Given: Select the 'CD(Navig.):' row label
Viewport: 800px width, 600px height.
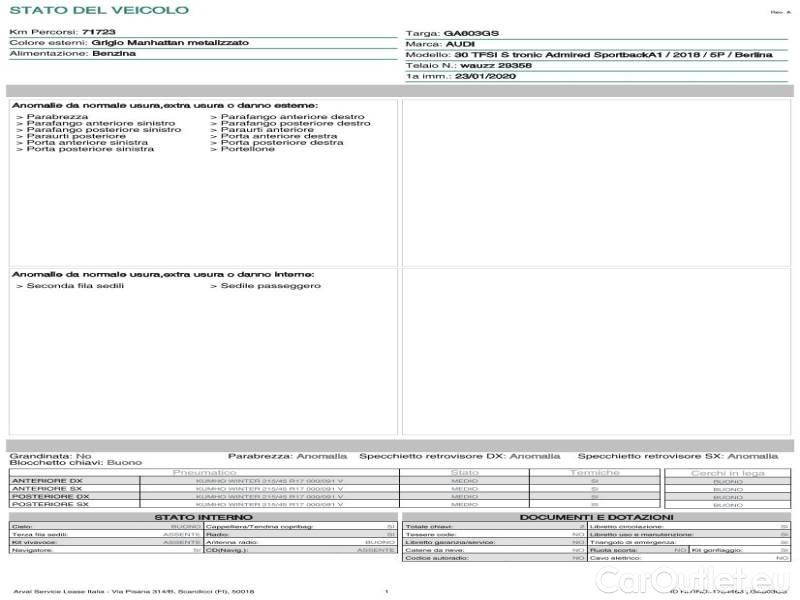Looking at the screenshot, I should [x=227, y=550].
